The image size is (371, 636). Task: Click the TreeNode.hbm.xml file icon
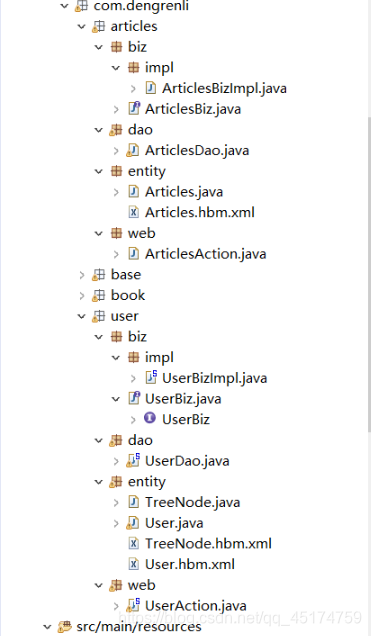pos(133,544)
